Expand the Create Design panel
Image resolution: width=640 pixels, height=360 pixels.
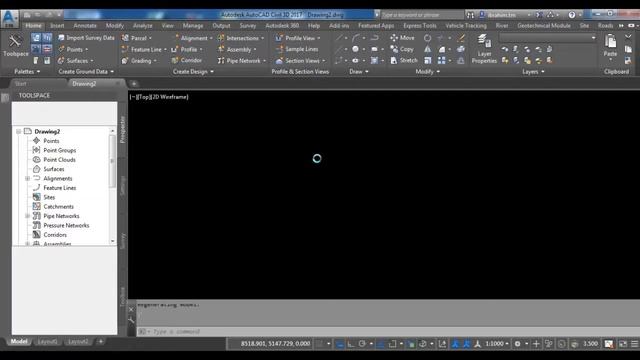tap(193, 71)
